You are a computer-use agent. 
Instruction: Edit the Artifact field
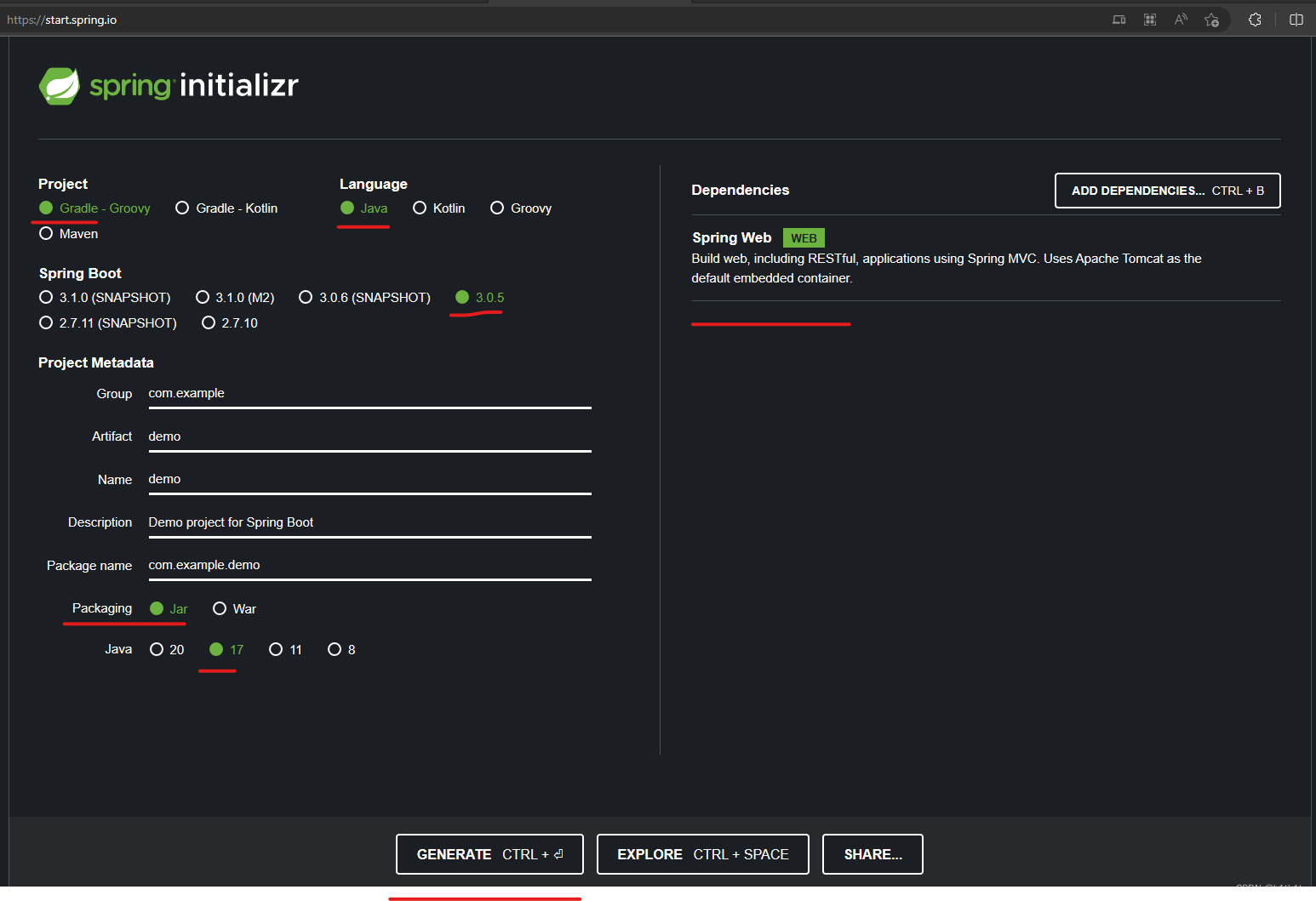pos(369,436)
